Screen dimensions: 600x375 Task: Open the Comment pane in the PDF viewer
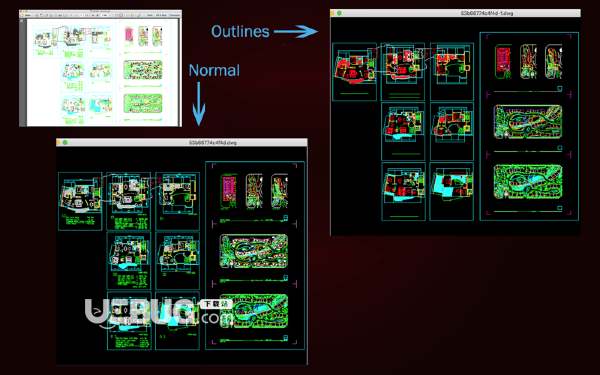tap(174, 15)
